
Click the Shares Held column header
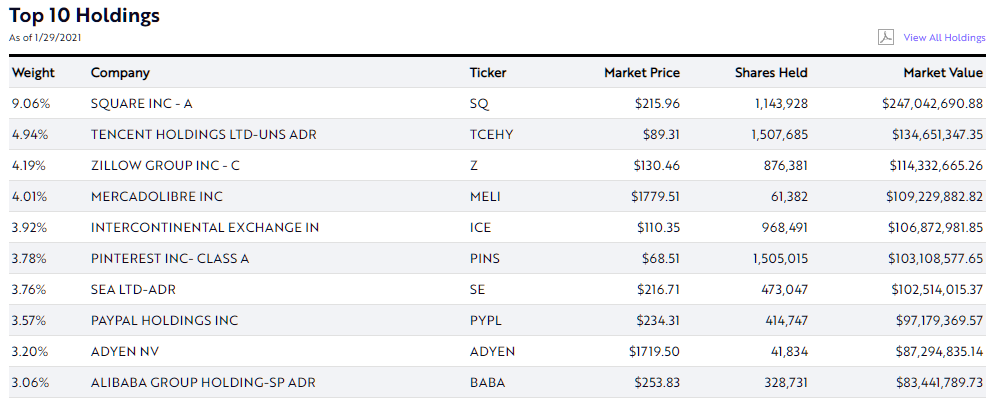771,73
